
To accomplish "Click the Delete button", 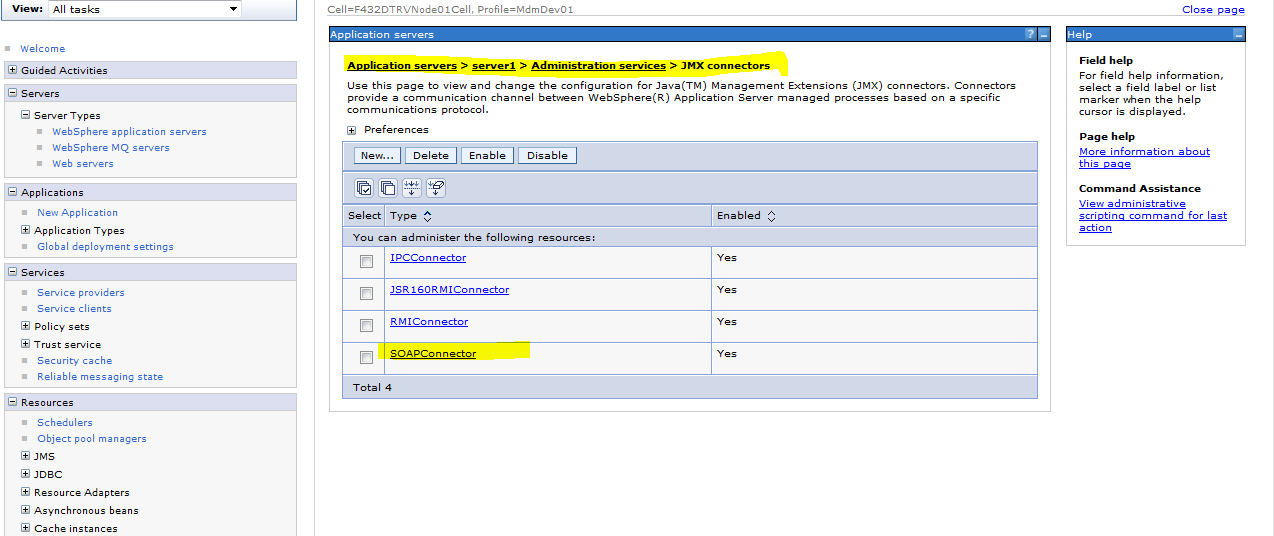I will (431, 155).
